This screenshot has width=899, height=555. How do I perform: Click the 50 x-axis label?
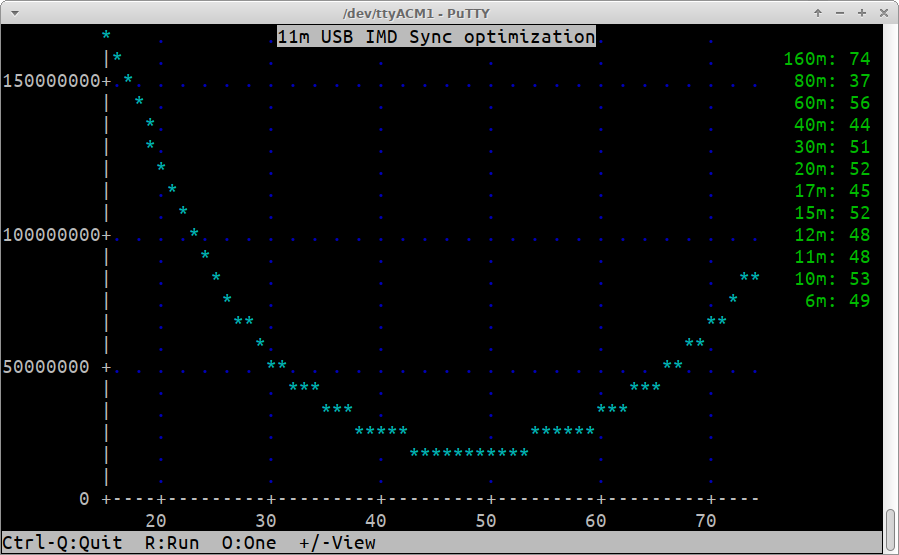tap(486, 520)
